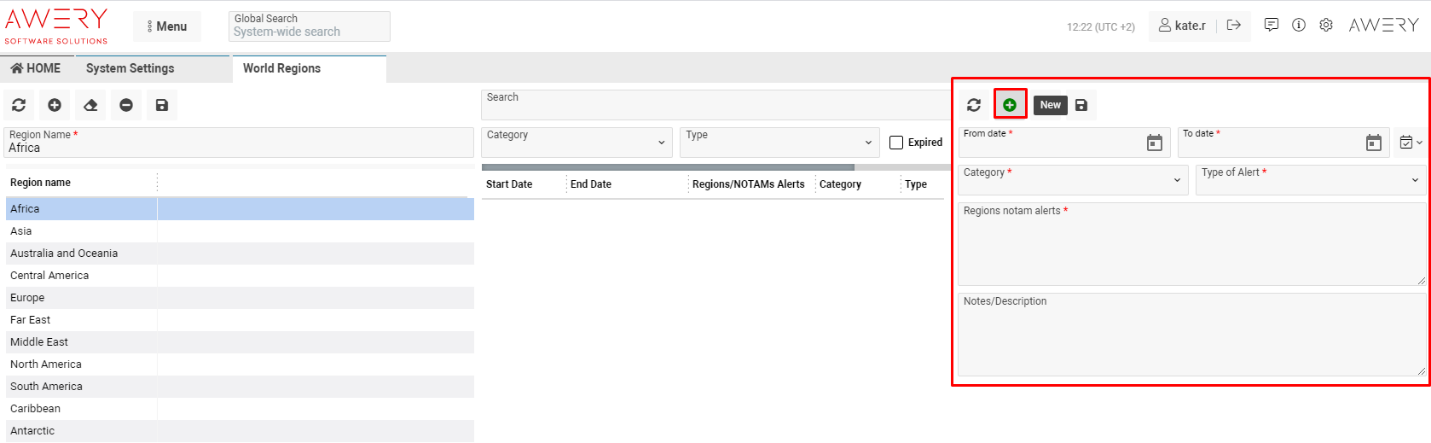Save the alert with the right panel disk icon
This screenshot has height=443, width=1431.
pyautogui.click(x=1081, y=104)
